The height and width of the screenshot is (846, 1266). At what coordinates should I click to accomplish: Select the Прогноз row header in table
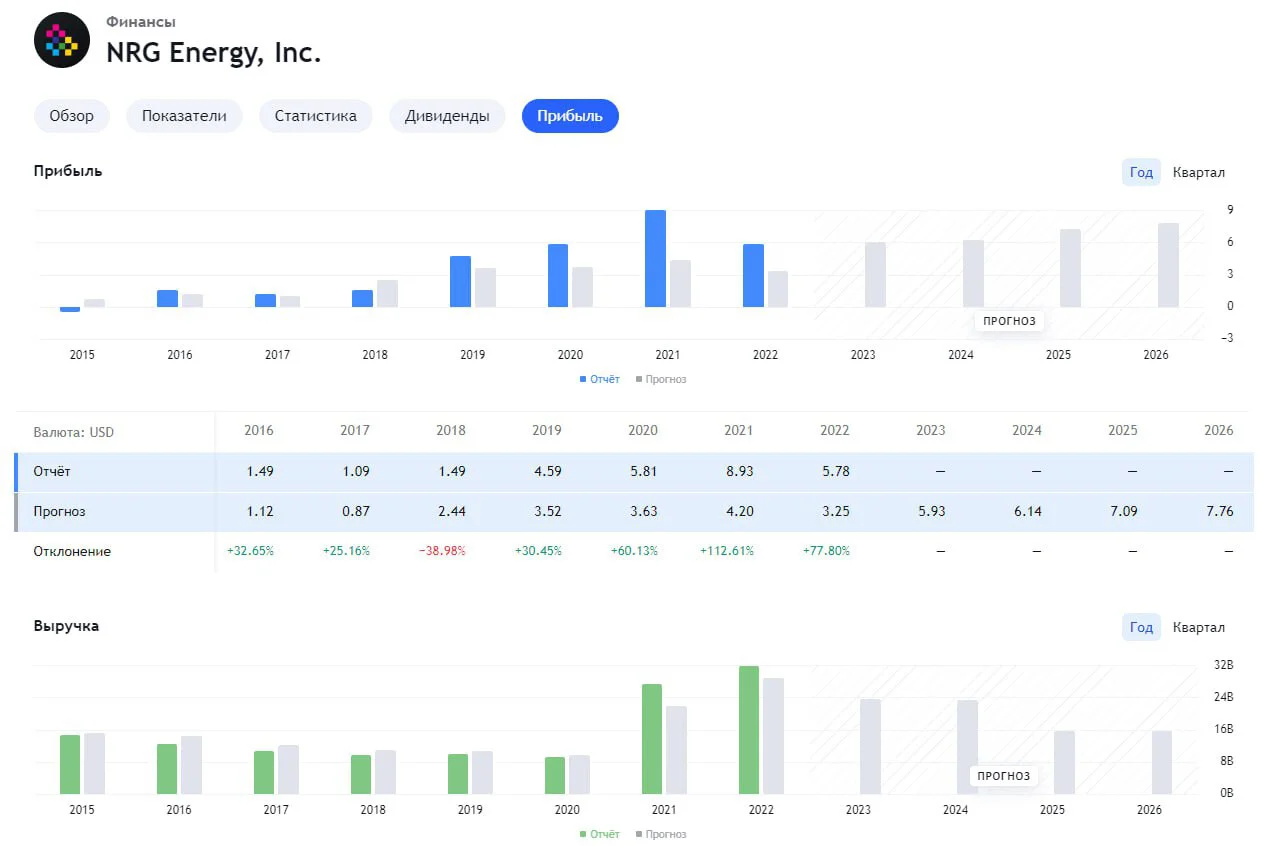pos(60,511)
